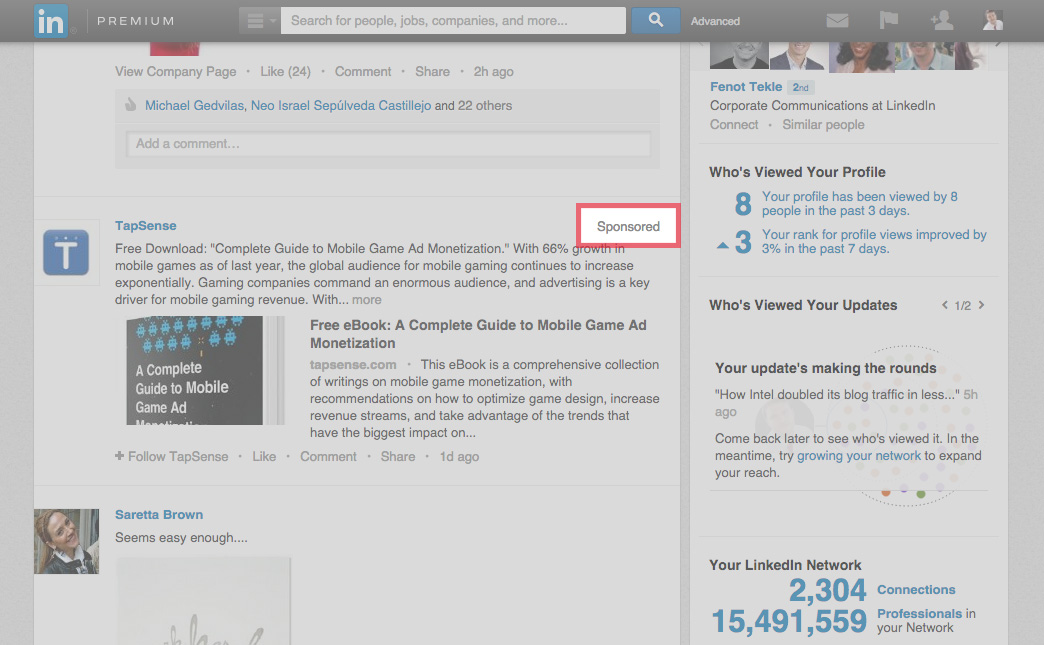1044x645 pixels.
Task: Expand TapSense post with more link
Action: click(x=366, y=299)
